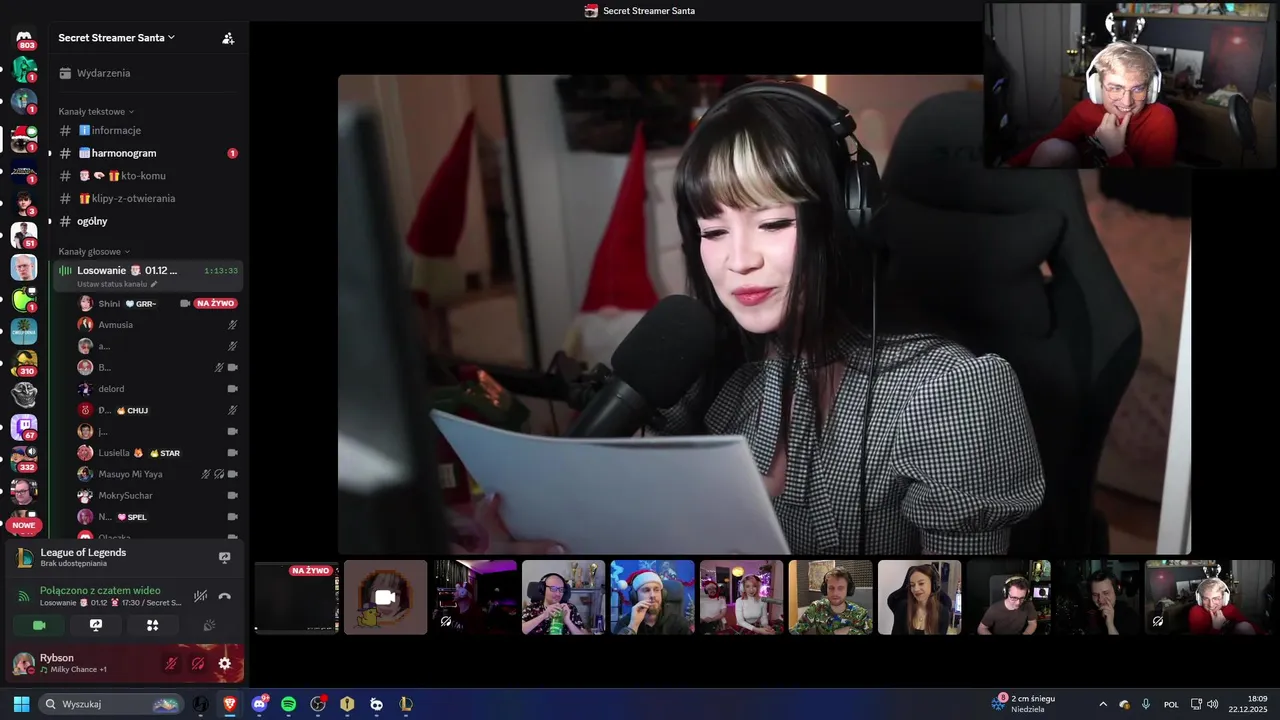Collapse the Kanały tekstowe category
This screenshot has height=720, width=1280.
(96, 111)
